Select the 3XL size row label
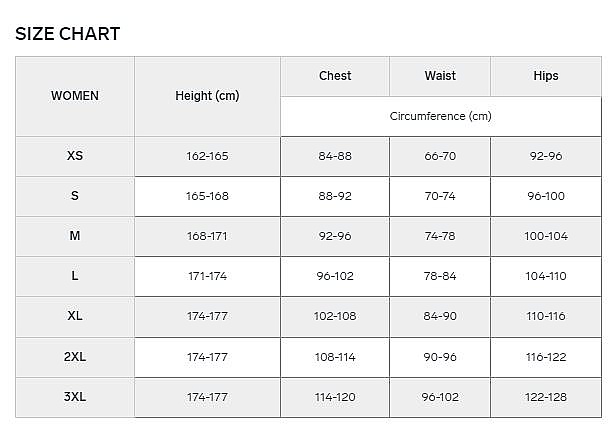Screen dimensions: 616x440 [x=75, y=397]
